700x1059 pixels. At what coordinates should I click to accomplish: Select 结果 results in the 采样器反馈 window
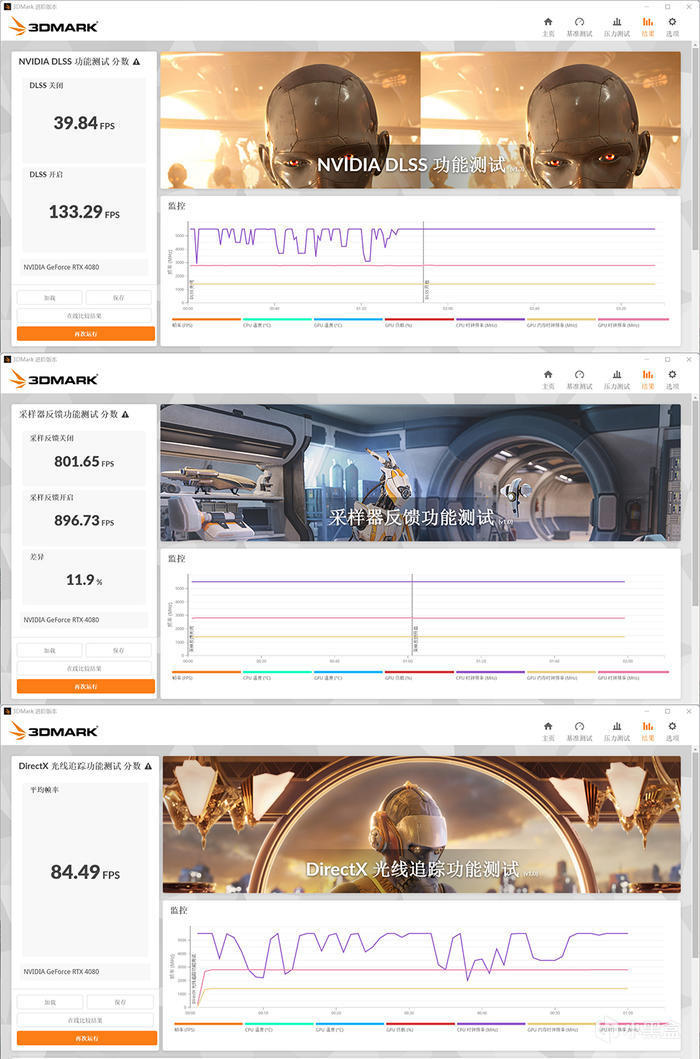coord(648,380)
